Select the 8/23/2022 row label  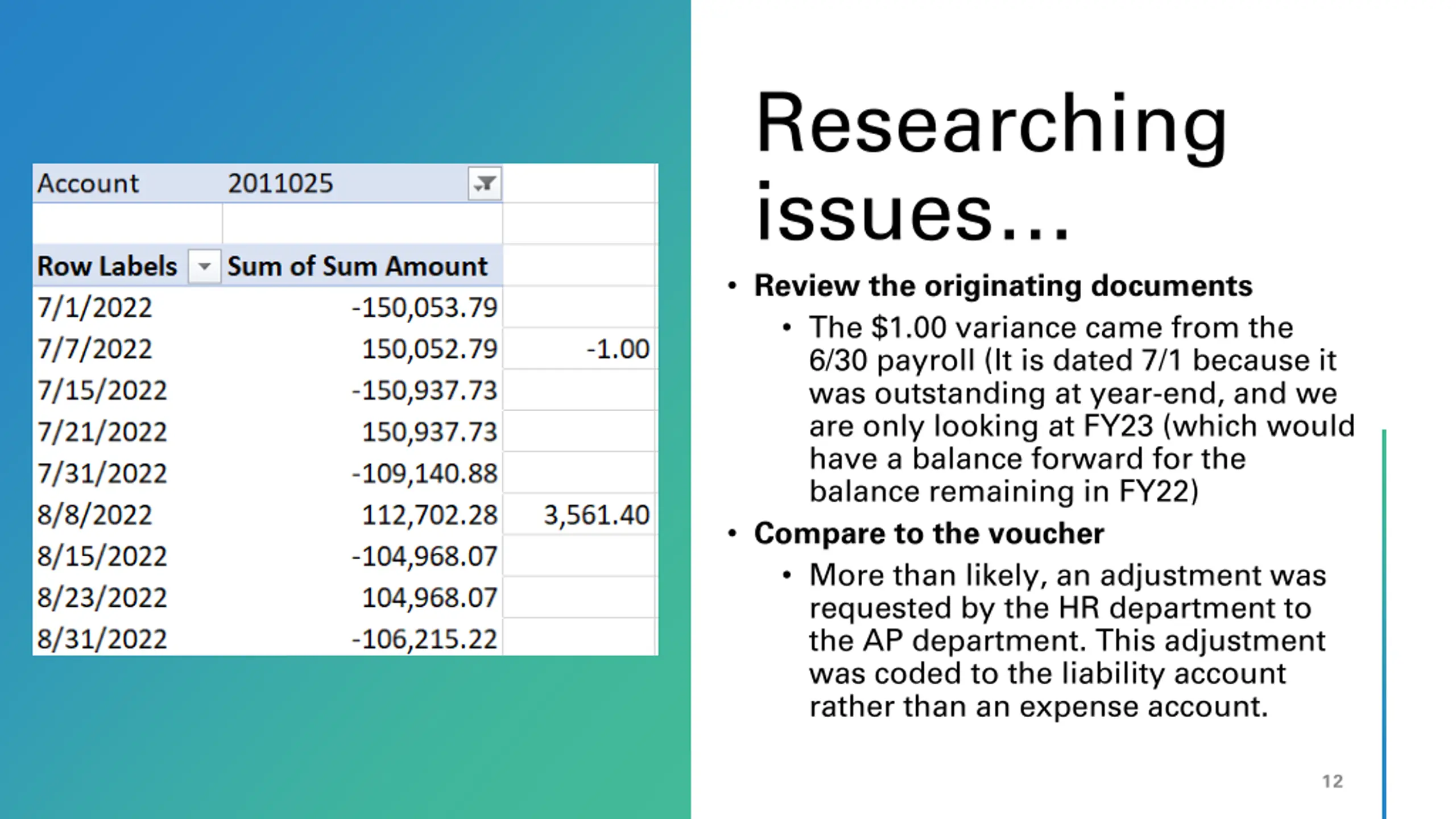pyautogui.click(x=102, y=598)
